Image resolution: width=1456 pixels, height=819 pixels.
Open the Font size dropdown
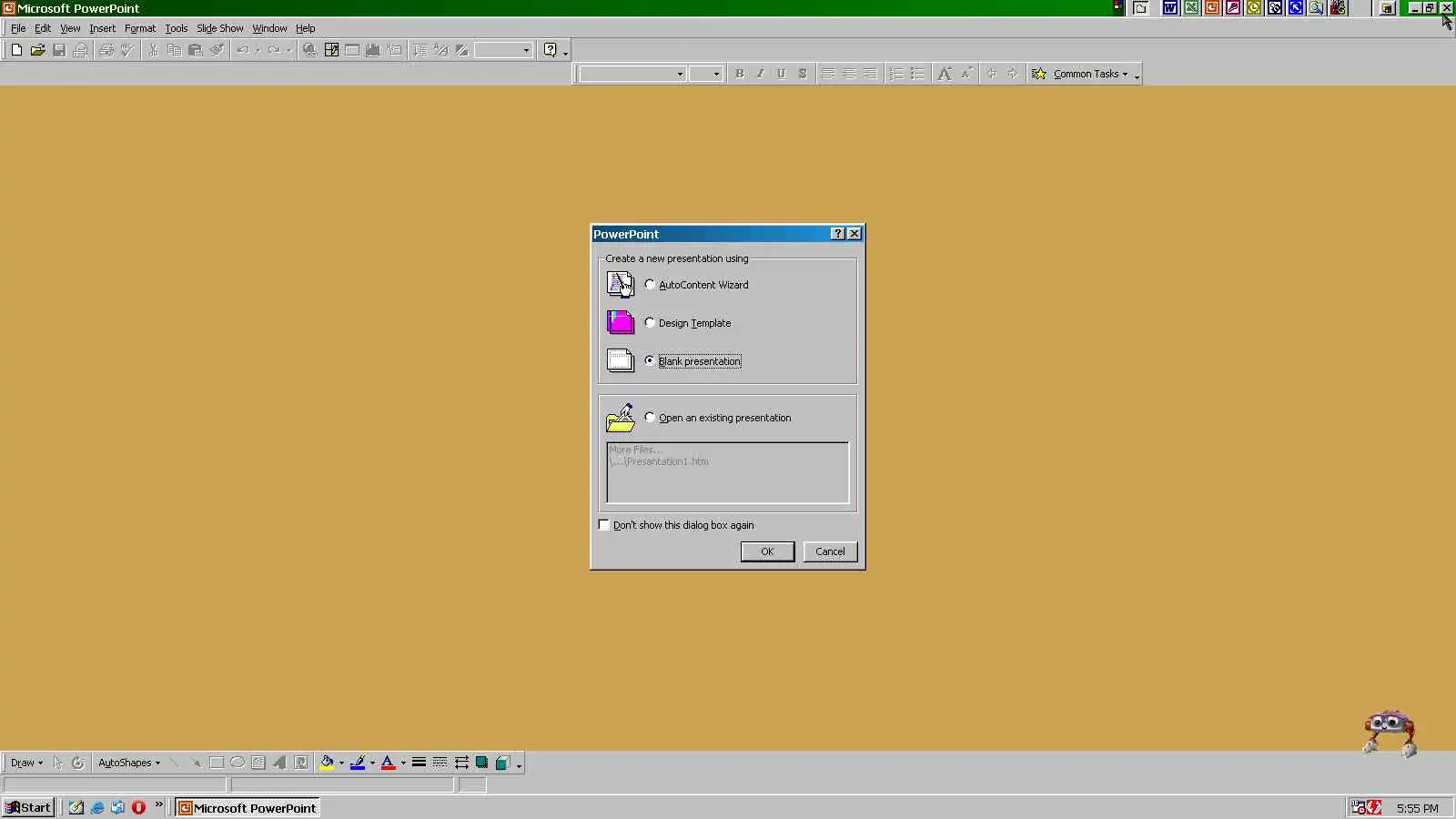point(716,75)
